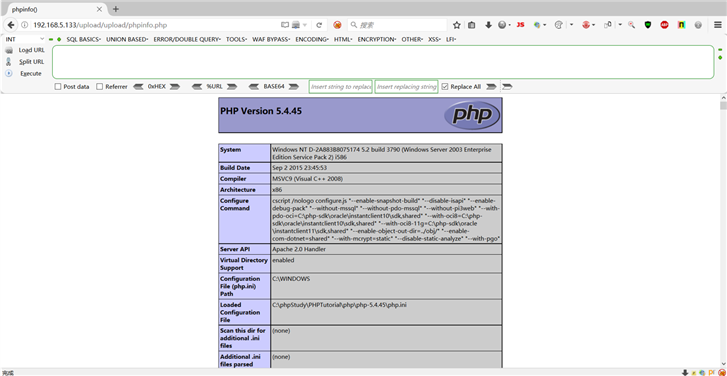
Task: Expand the TOOLS menu
Action: (x=236, y=39)
